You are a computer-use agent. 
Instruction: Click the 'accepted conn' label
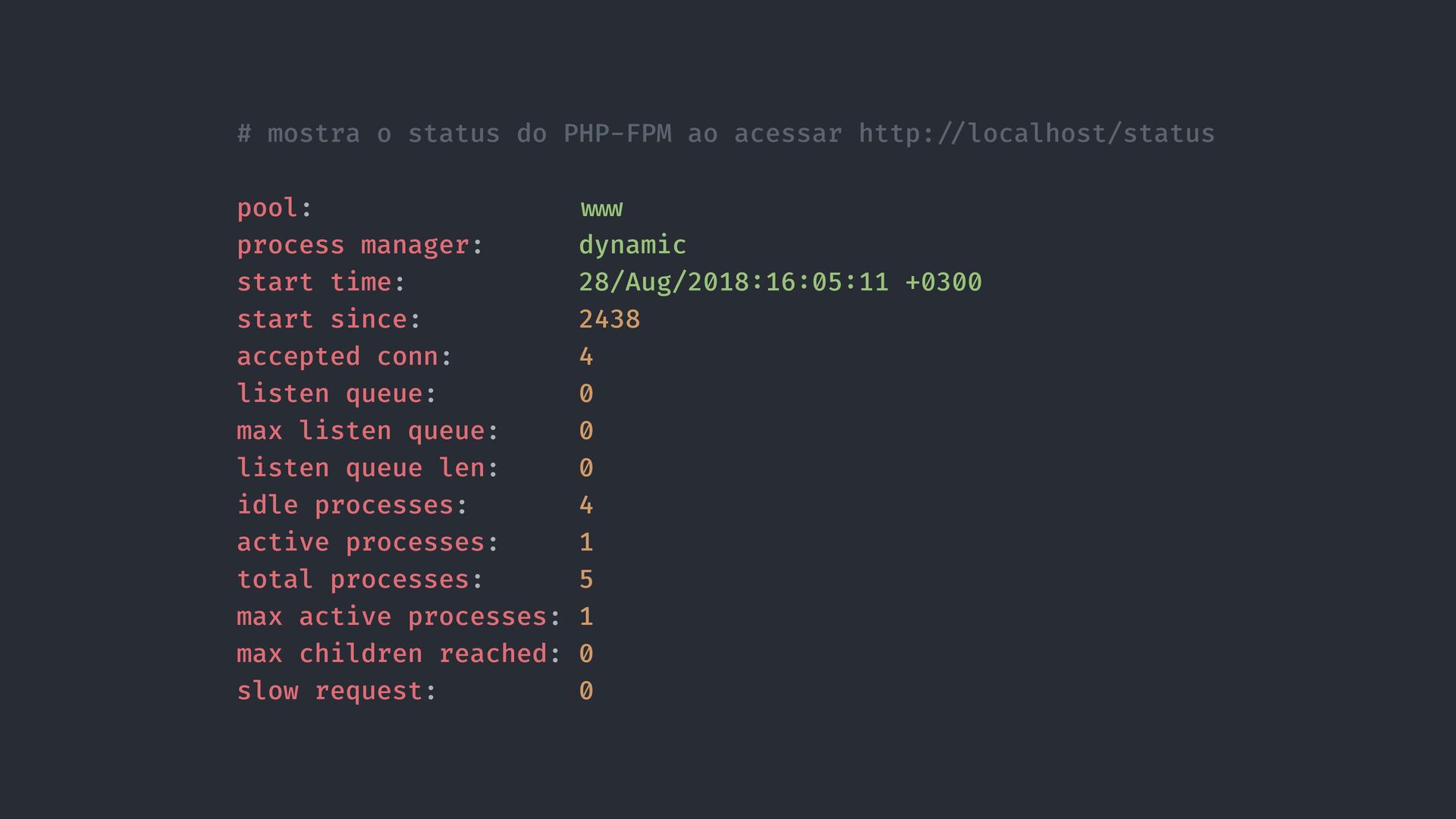337,356
